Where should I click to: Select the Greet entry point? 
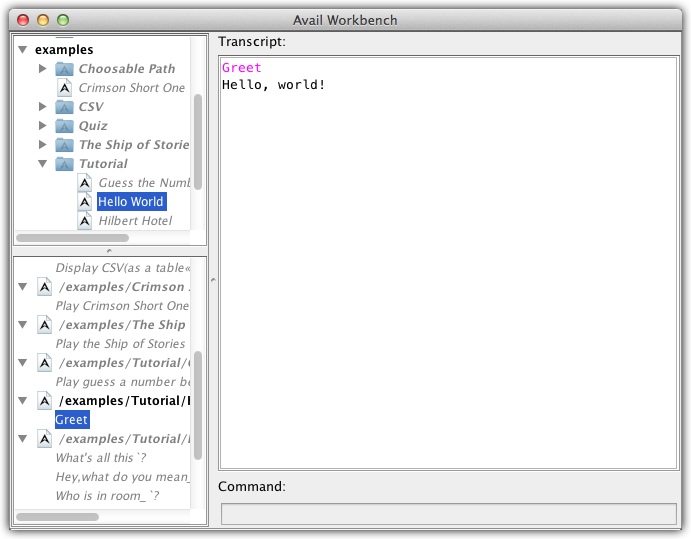(72, 420)
